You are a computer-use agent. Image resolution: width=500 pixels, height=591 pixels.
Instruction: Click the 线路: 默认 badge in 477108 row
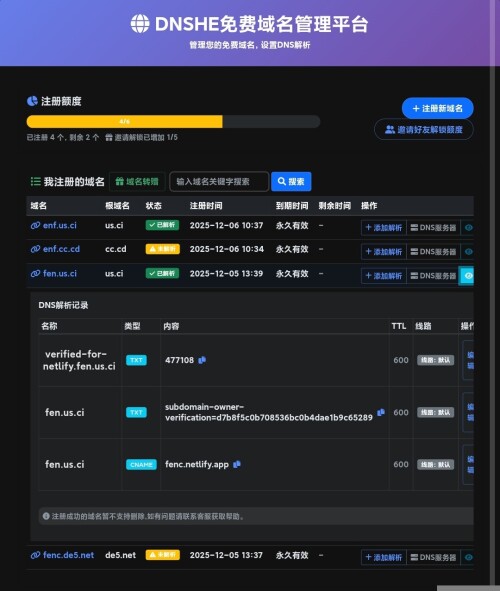pyautogui.click(x=436, y=360)
